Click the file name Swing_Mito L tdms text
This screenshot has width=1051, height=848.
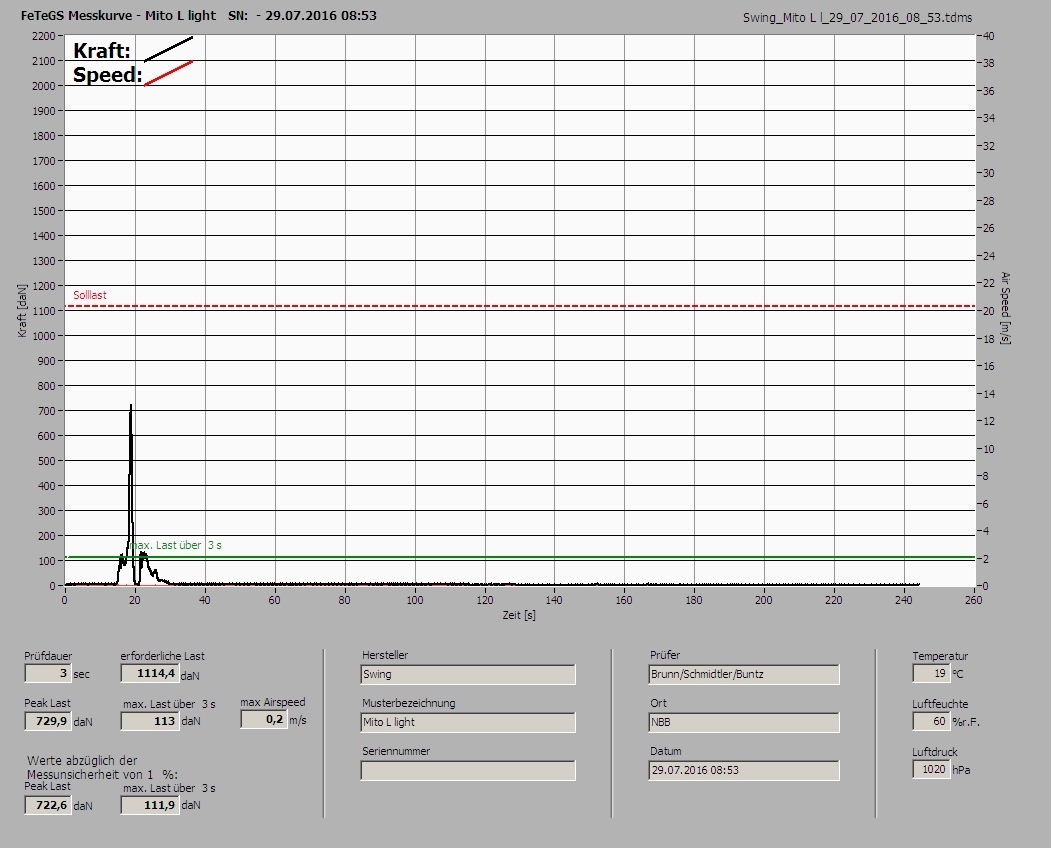857,17
